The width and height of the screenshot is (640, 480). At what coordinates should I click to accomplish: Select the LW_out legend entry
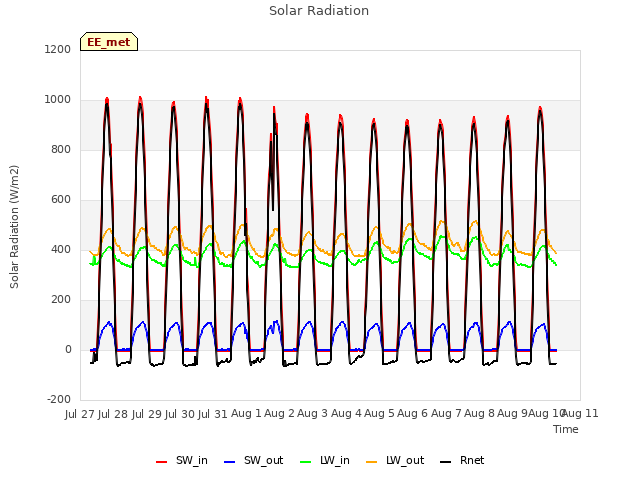(395, 460)
